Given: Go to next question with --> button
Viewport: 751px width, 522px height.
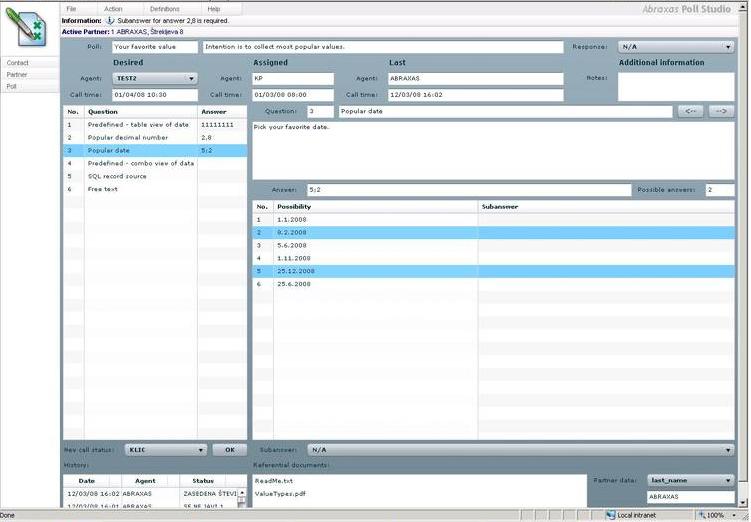Looking at the screenshot, I should pos(721,111).
